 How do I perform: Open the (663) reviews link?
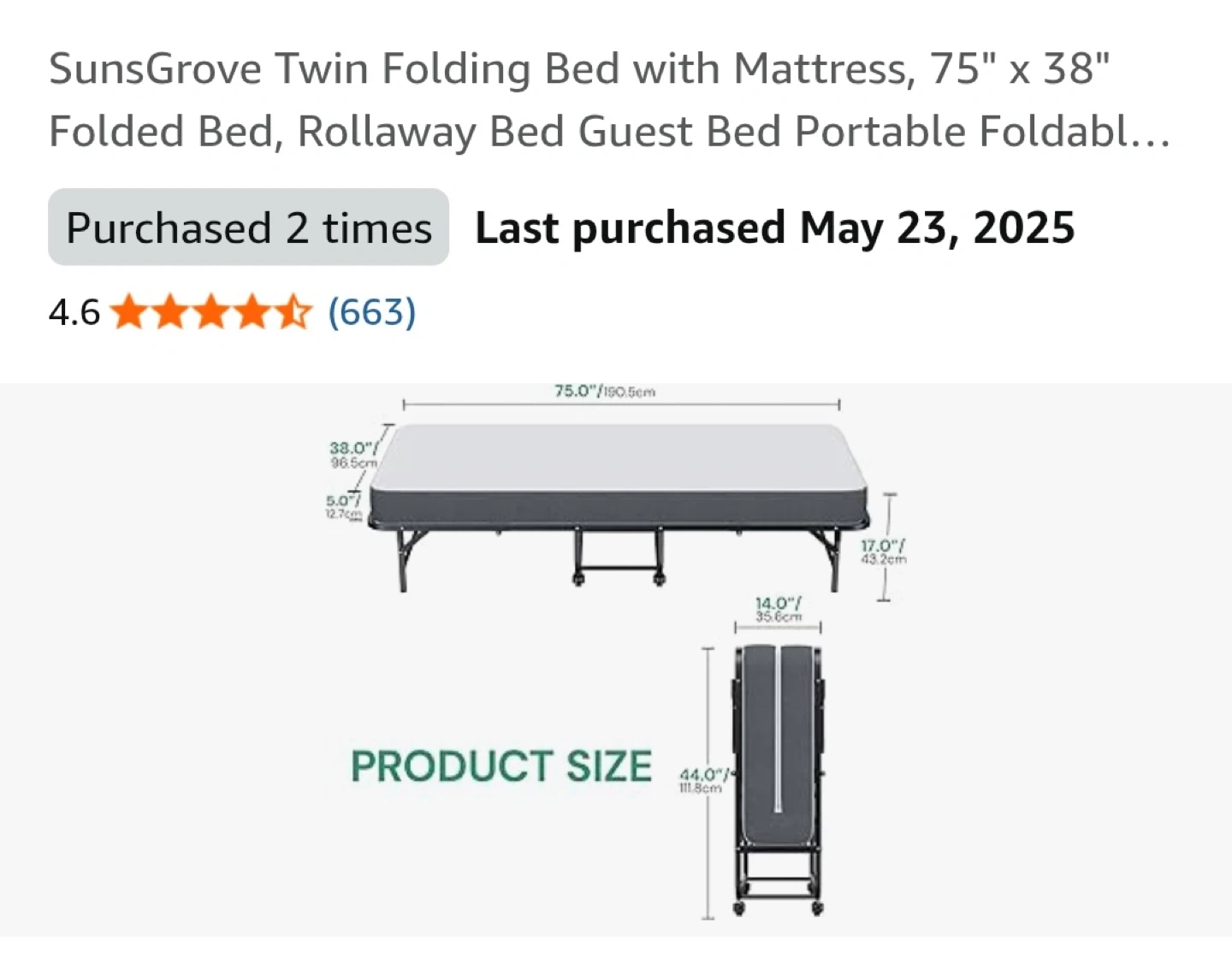coord(372,312)
